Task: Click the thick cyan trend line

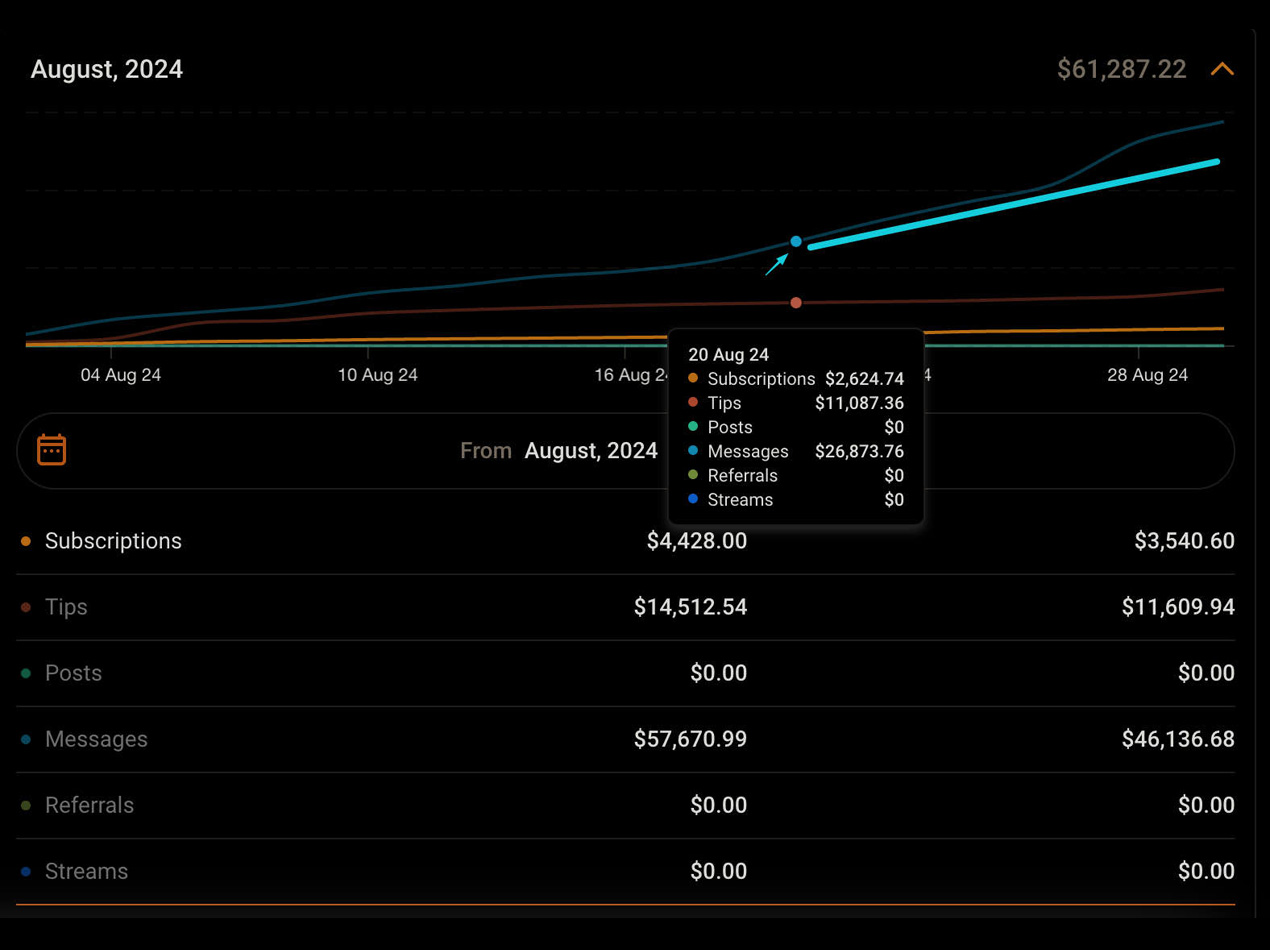Action: (1012, 204)
